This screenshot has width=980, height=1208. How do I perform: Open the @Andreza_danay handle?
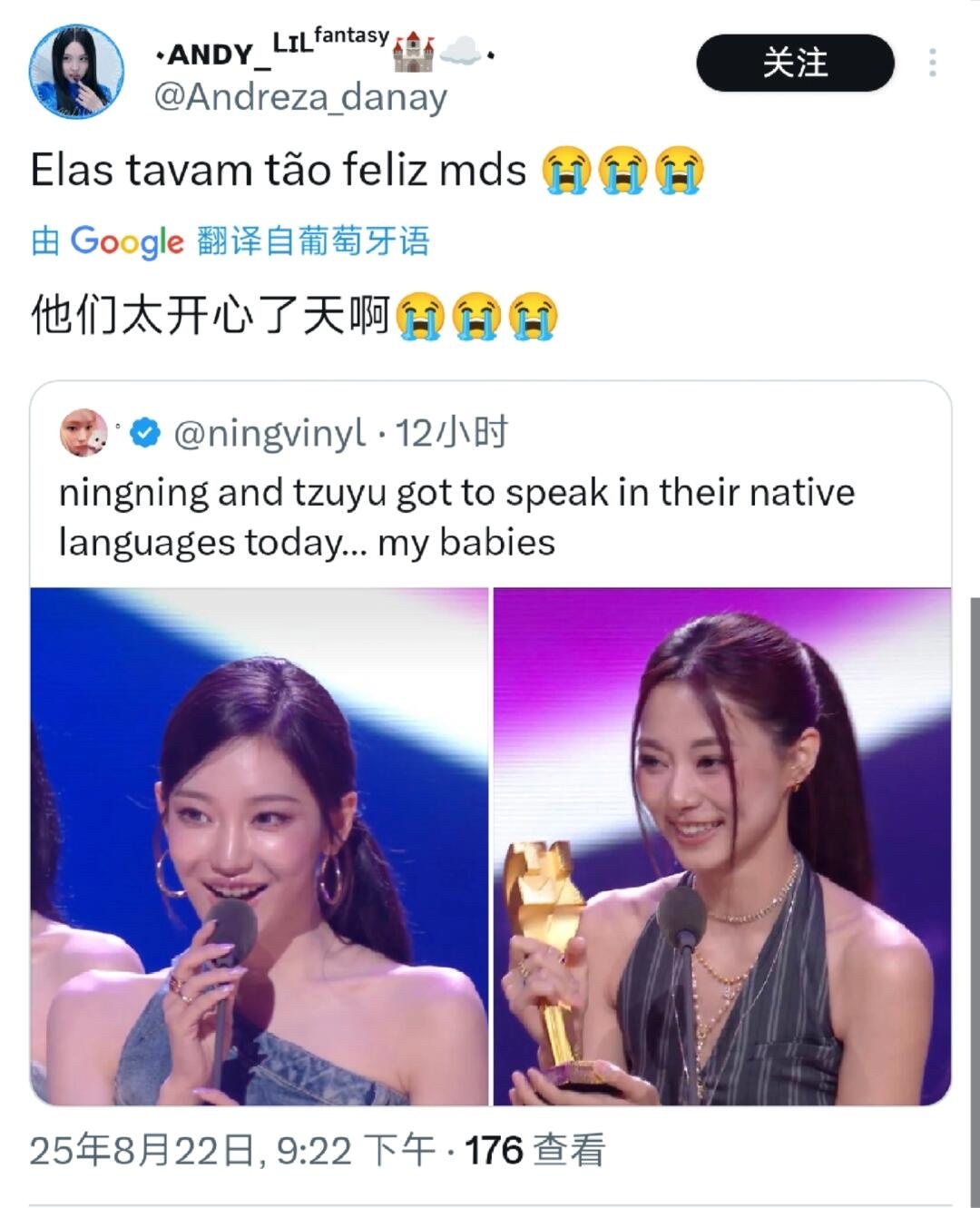(x=300, y=97)
